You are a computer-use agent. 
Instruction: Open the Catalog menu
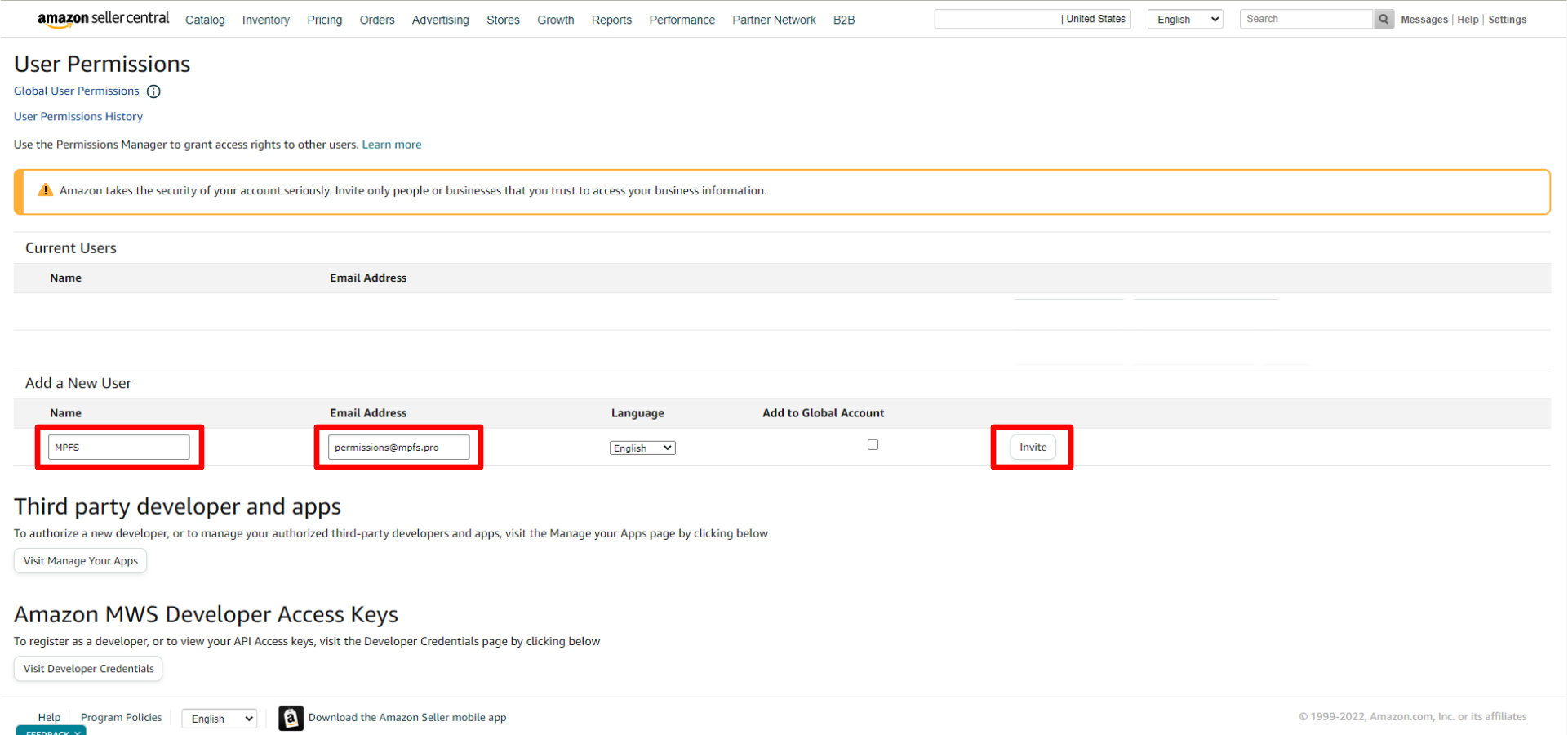coord(205,20)
